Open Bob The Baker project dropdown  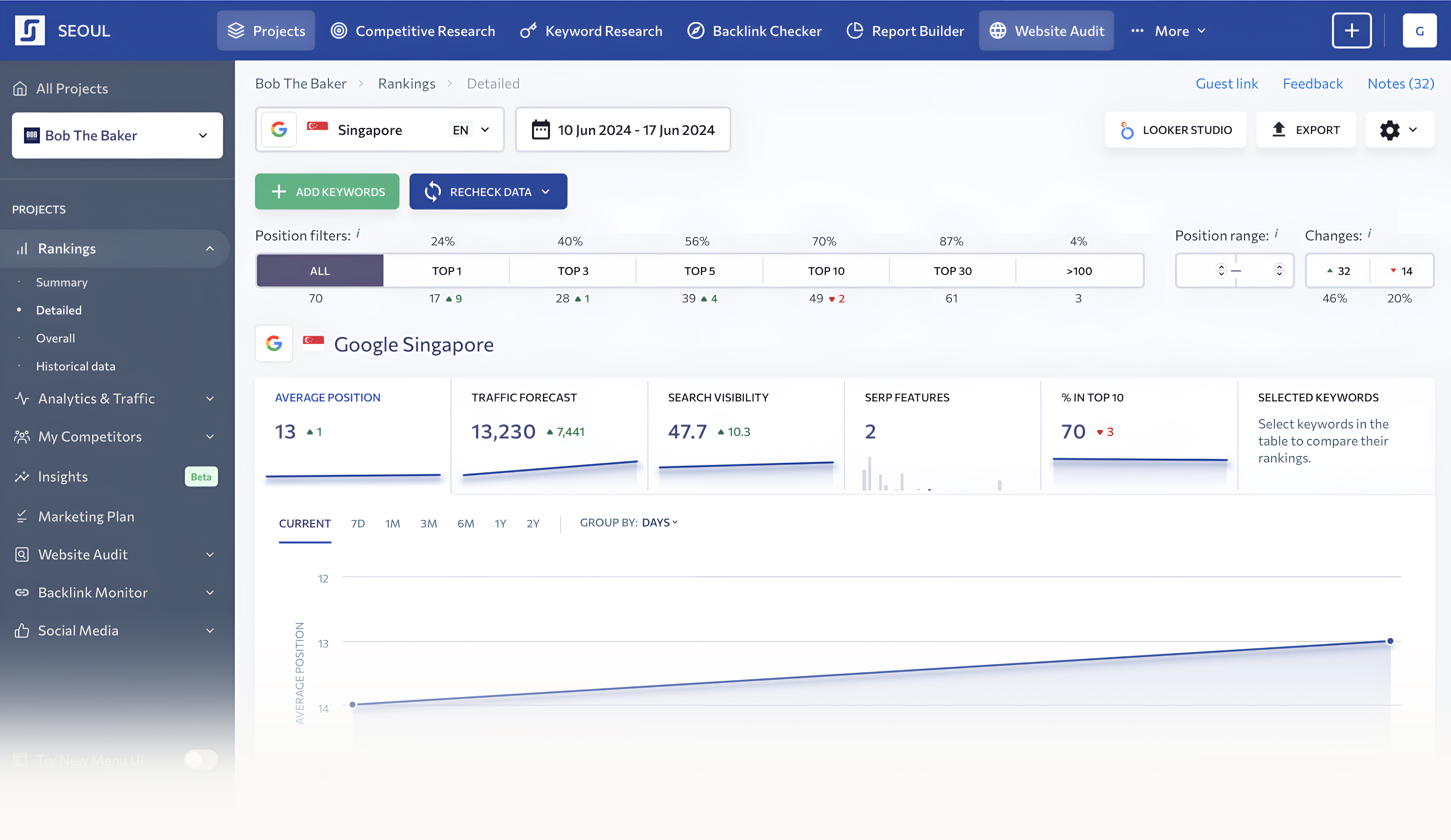point(117,135)
